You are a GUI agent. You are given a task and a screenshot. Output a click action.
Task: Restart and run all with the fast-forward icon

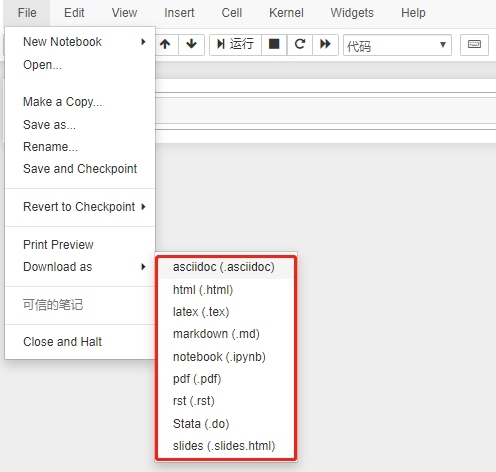click(x=325, y=44)
